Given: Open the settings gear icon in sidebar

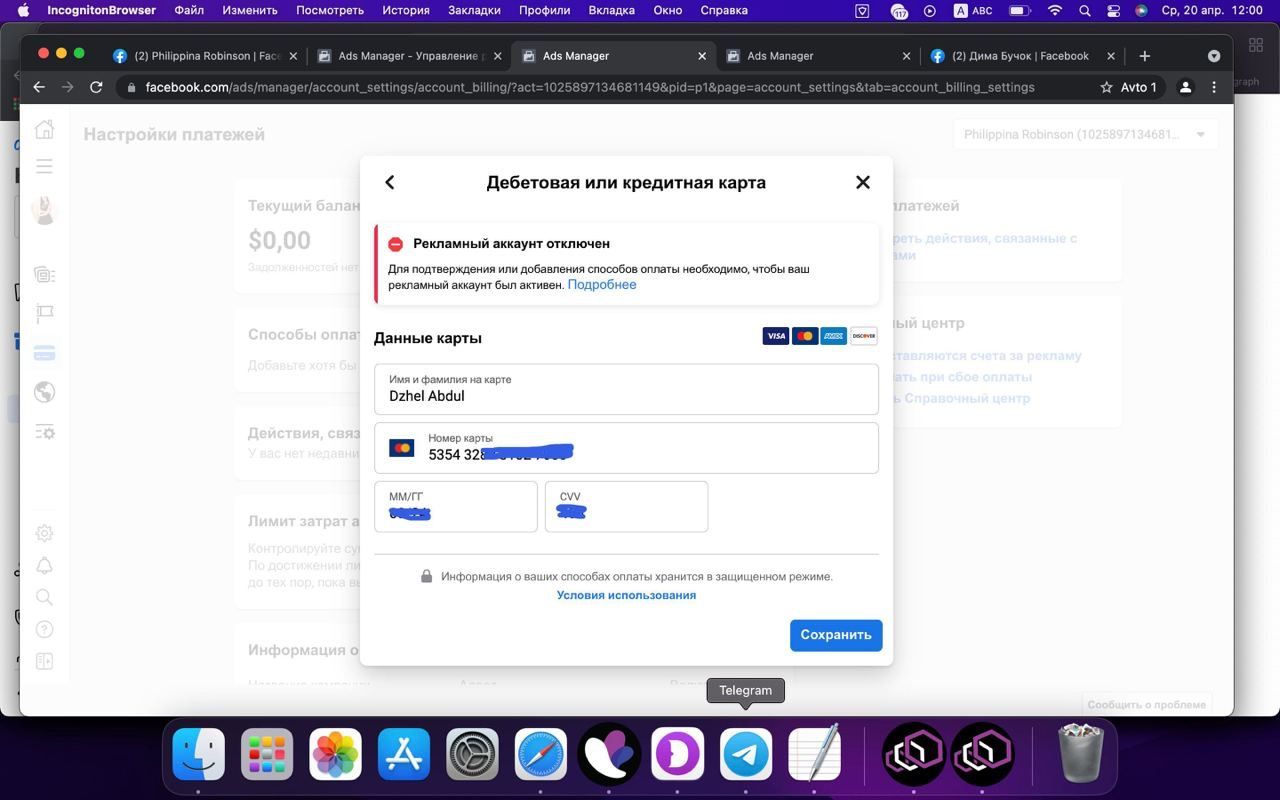Looking at the screenshot, I should [x=44, y=533].
